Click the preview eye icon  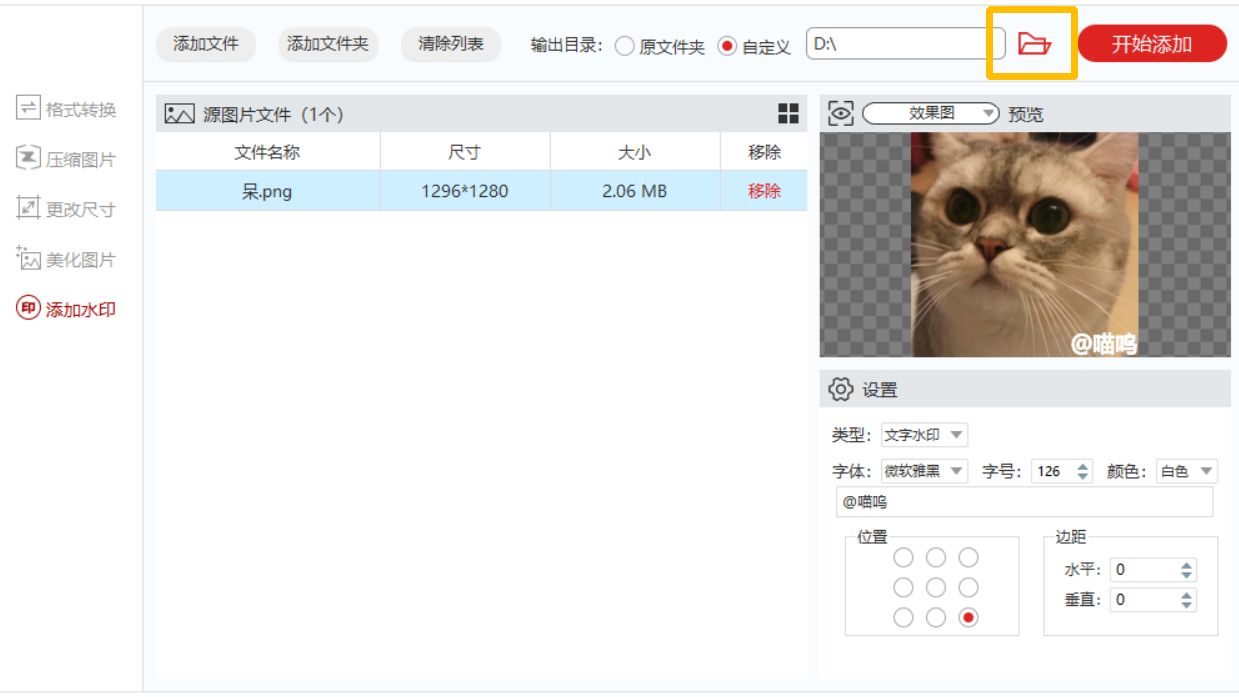(x=841, y=114)
